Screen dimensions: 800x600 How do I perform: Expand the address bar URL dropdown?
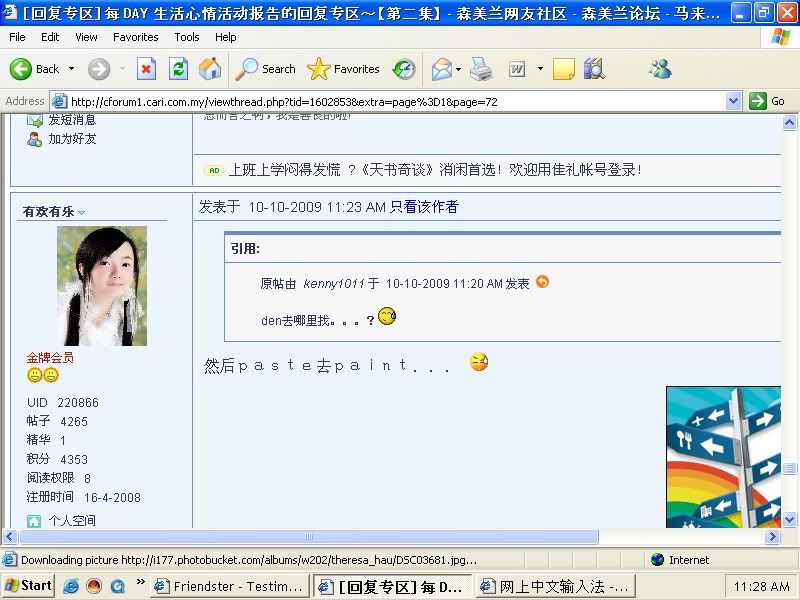coord(733,101)
